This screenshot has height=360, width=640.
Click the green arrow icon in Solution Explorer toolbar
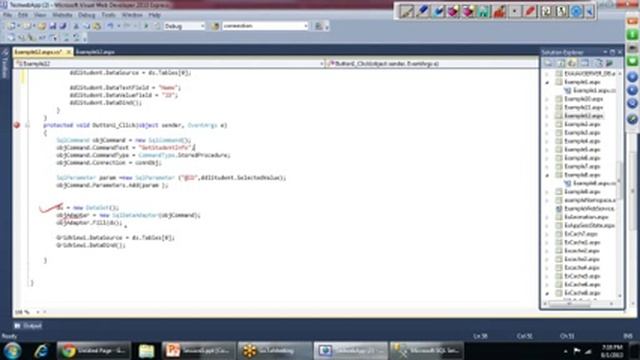[x=609, y=63]
